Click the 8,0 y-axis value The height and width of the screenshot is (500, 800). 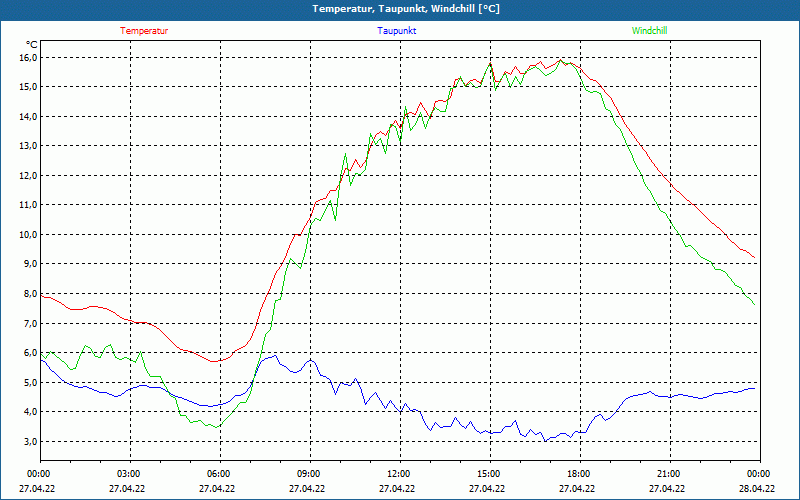click(30, 293)
